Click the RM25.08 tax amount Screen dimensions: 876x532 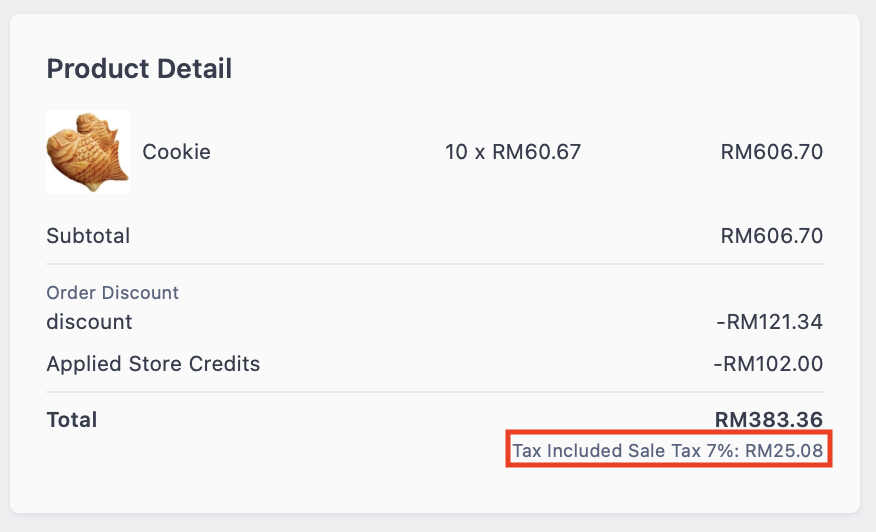coord(784,450)
